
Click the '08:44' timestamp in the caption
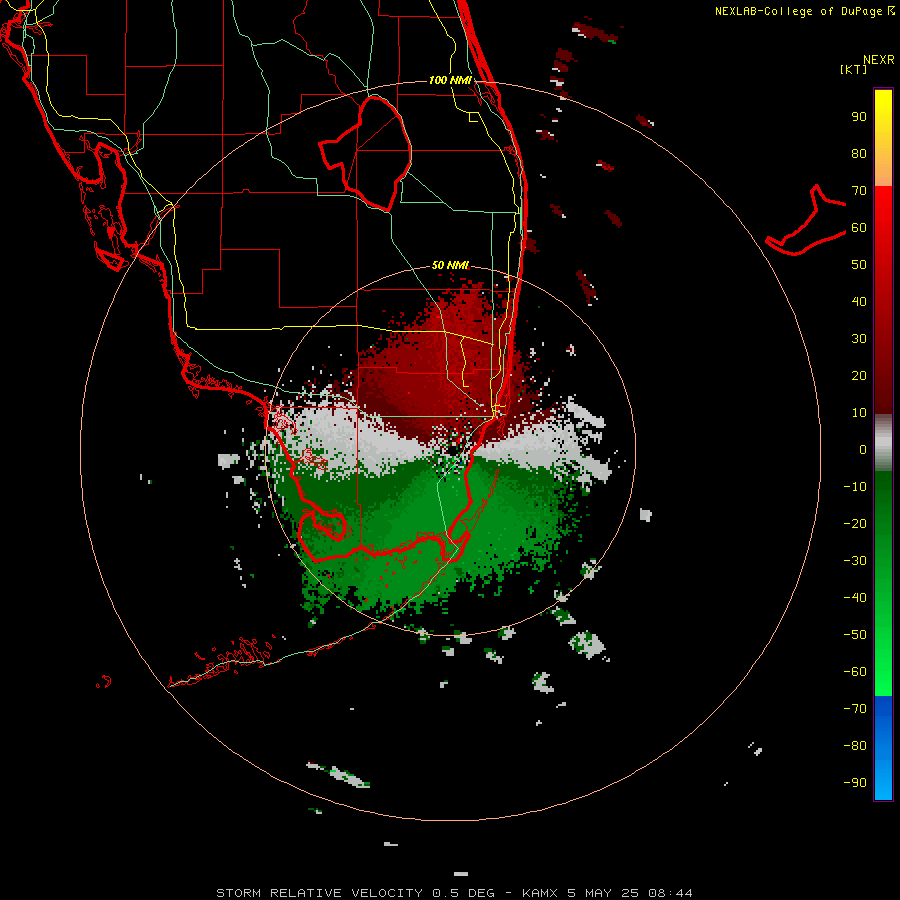tap(670, 893)
